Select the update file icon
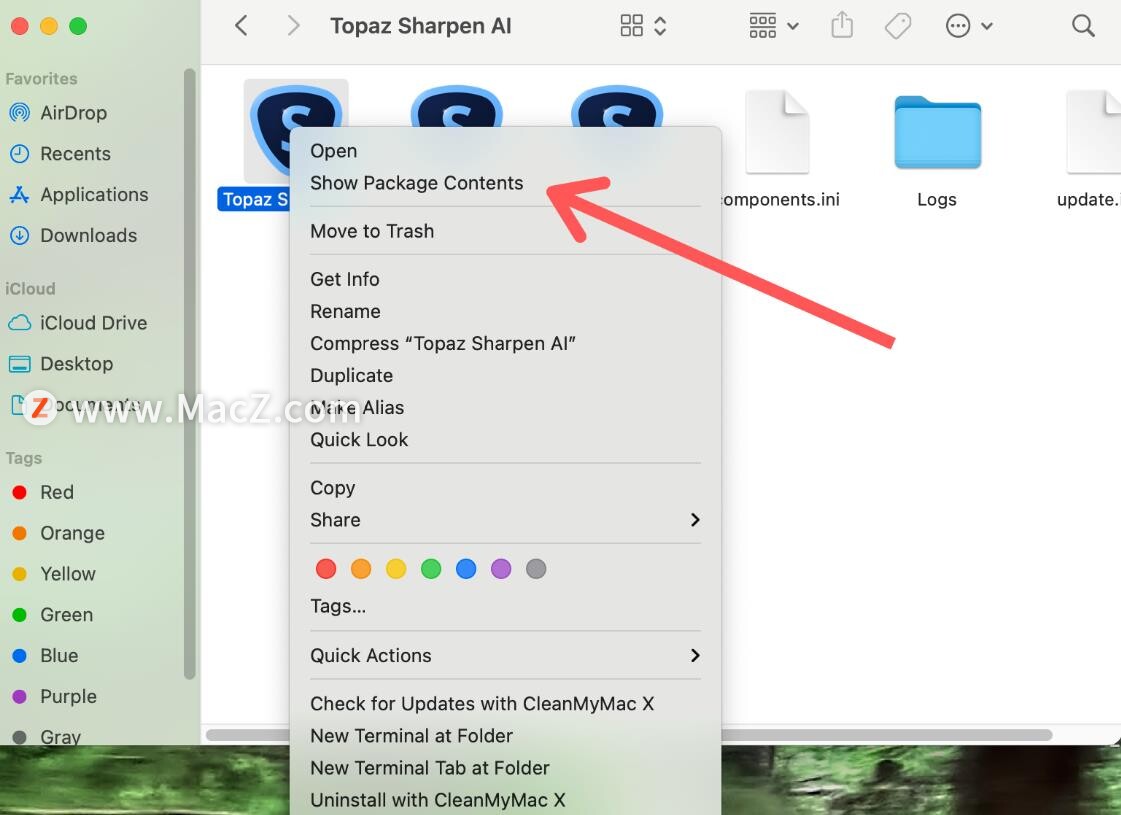Screen dimensions: 1121x815 [1094, 132]
